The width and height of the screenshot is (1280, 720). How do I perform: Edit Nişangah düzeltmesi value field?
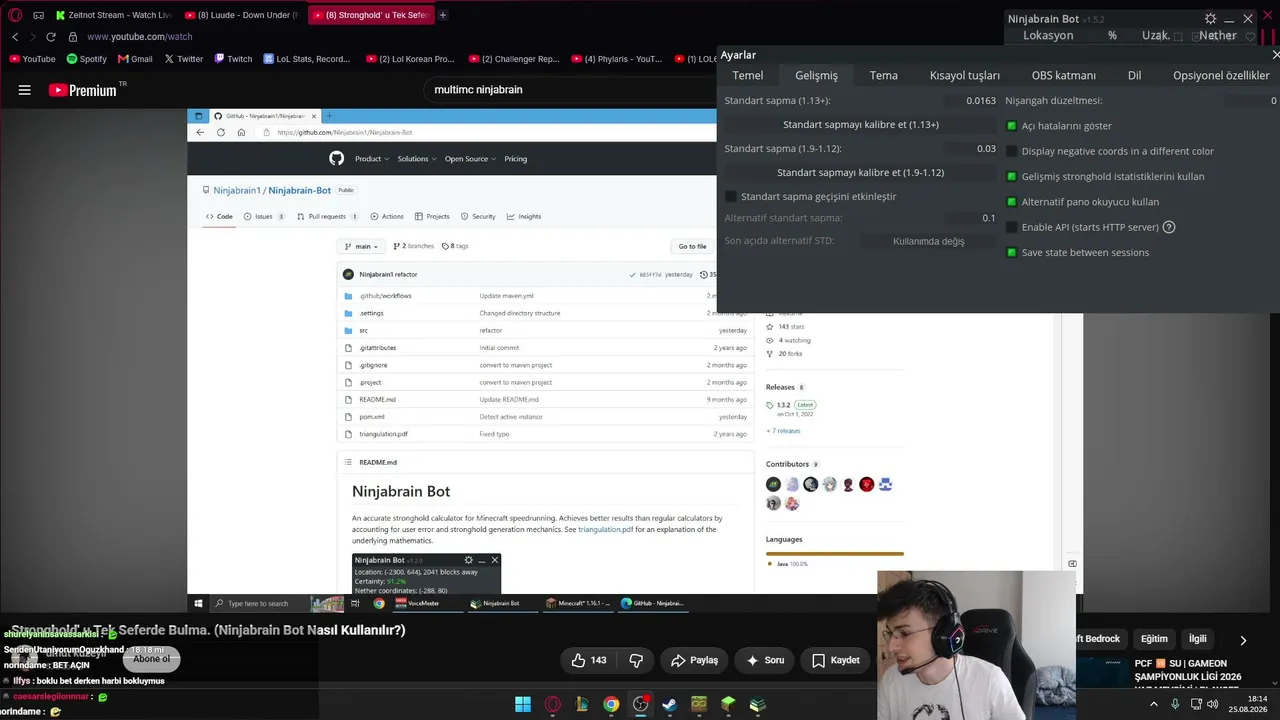click(x=1251, y=101)
